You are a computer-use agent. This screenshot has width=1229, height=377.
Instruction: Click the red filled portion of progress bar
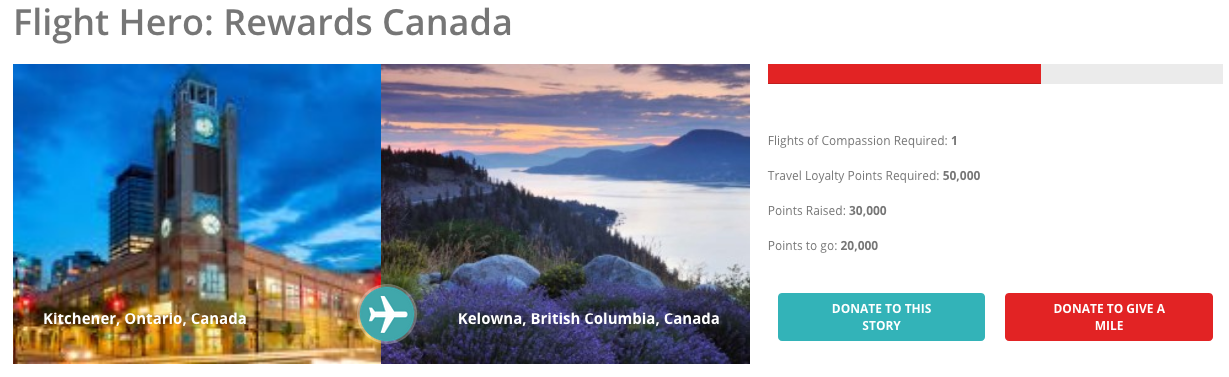click(904, 74)
